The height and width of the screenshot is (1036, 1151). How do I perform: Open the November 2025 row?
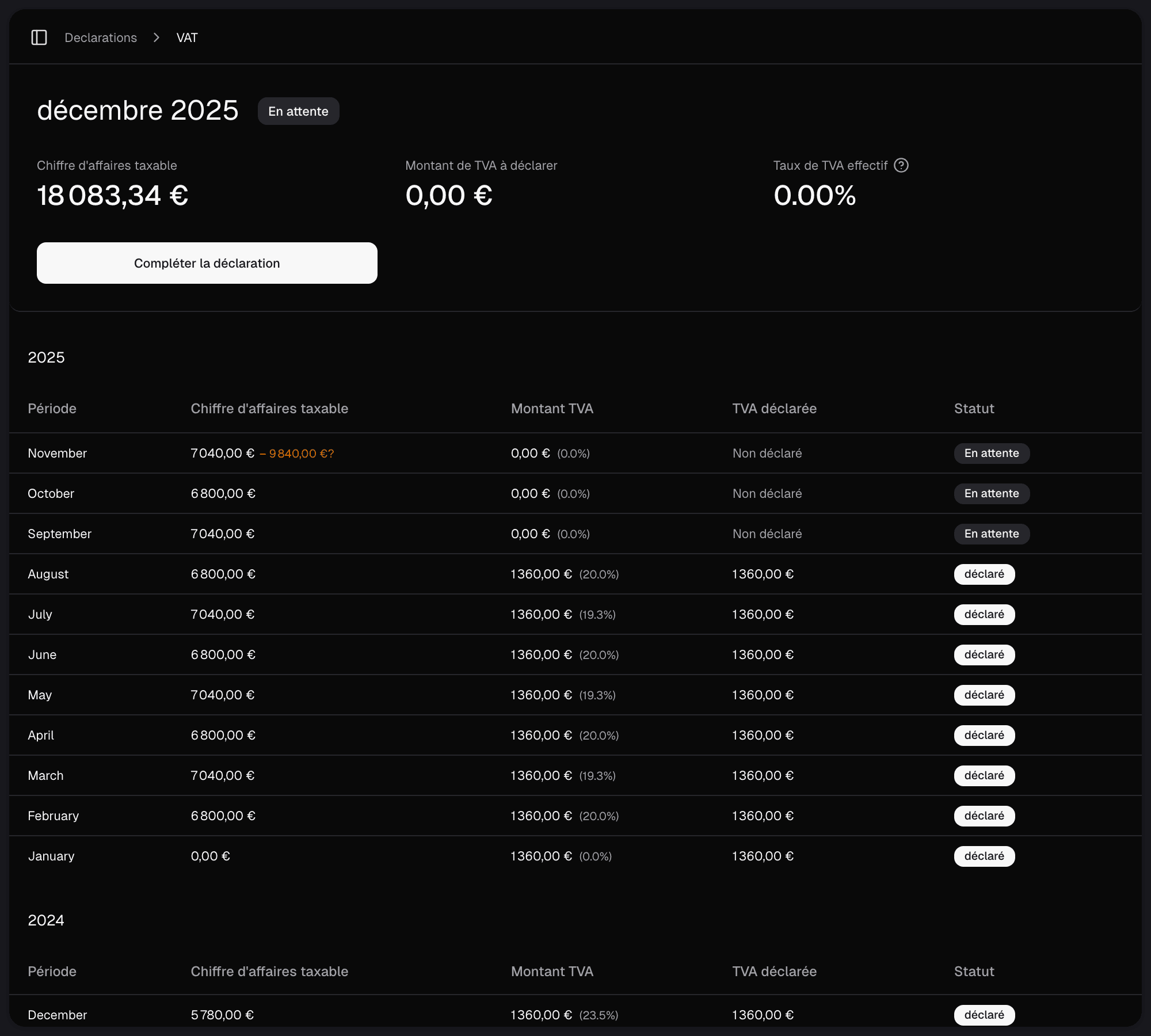click(57, 454)
